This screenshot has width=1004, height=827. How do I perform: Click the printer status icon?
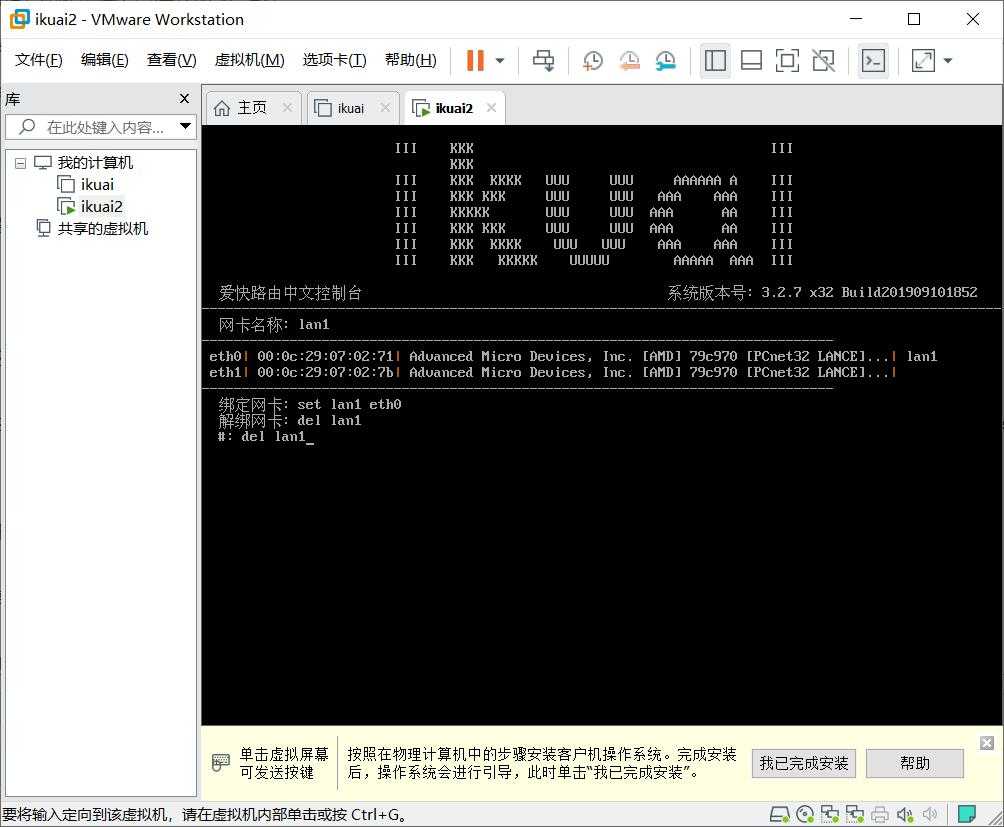click(880, 815)
